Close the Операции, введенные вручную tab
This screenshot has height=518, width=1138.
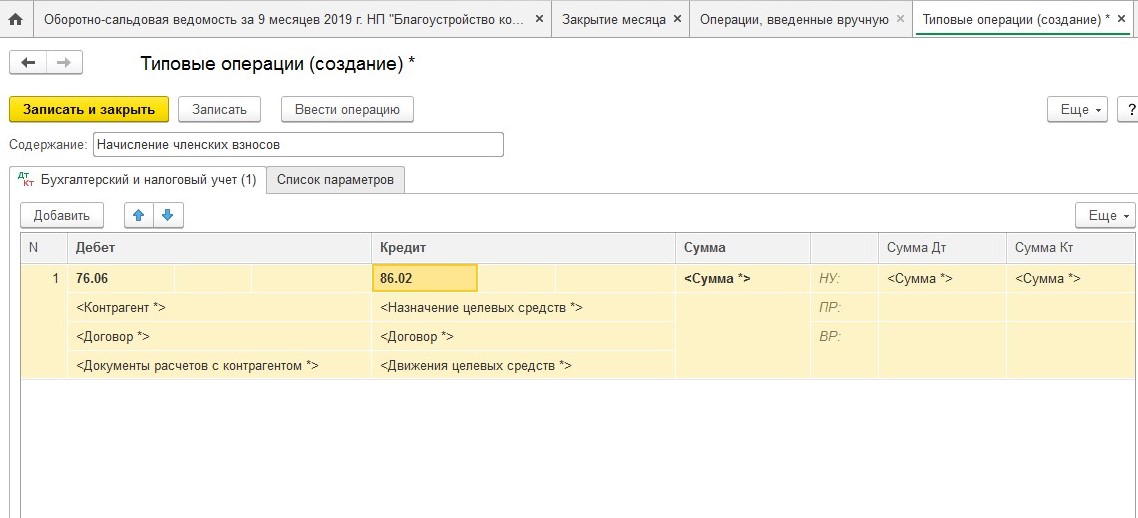tap(900, 19)
